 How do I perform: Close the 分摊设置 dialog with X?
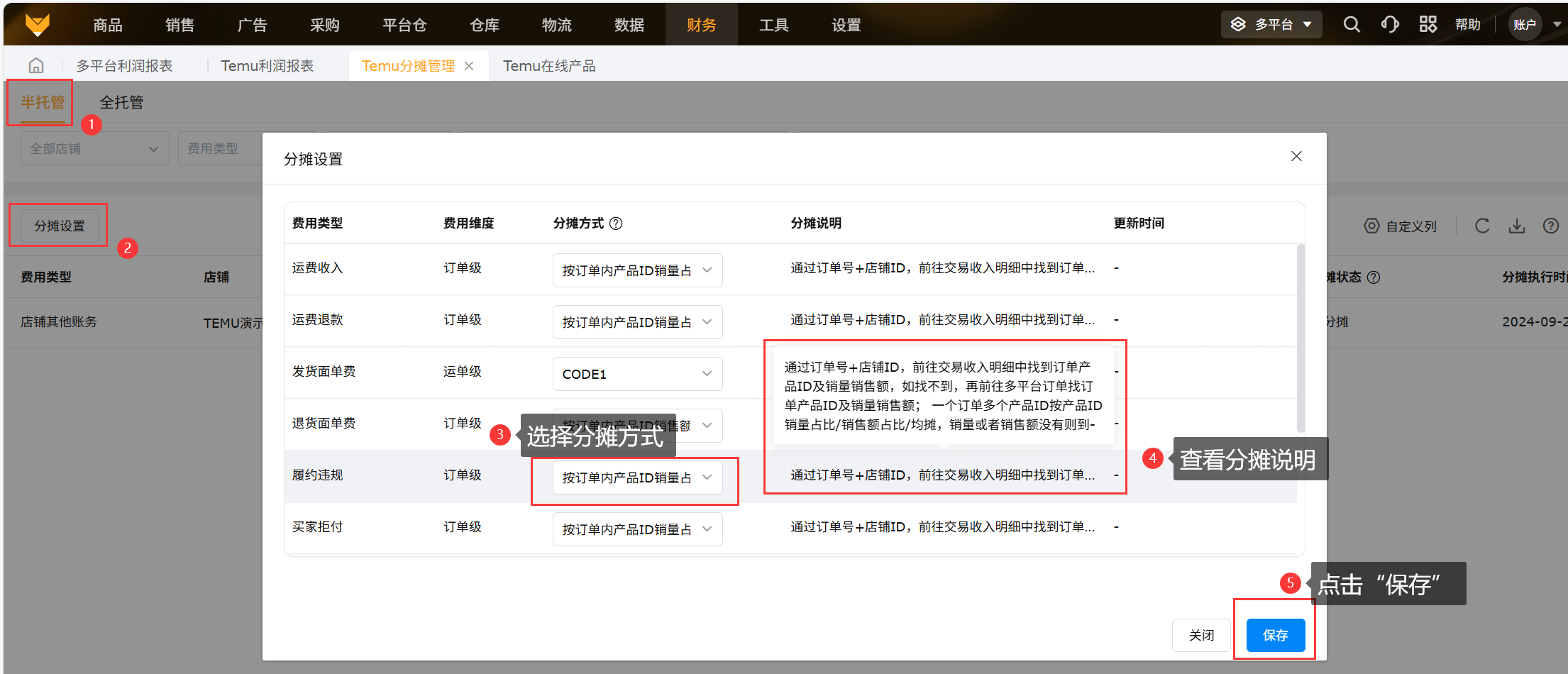click(x=1296, y=156)
